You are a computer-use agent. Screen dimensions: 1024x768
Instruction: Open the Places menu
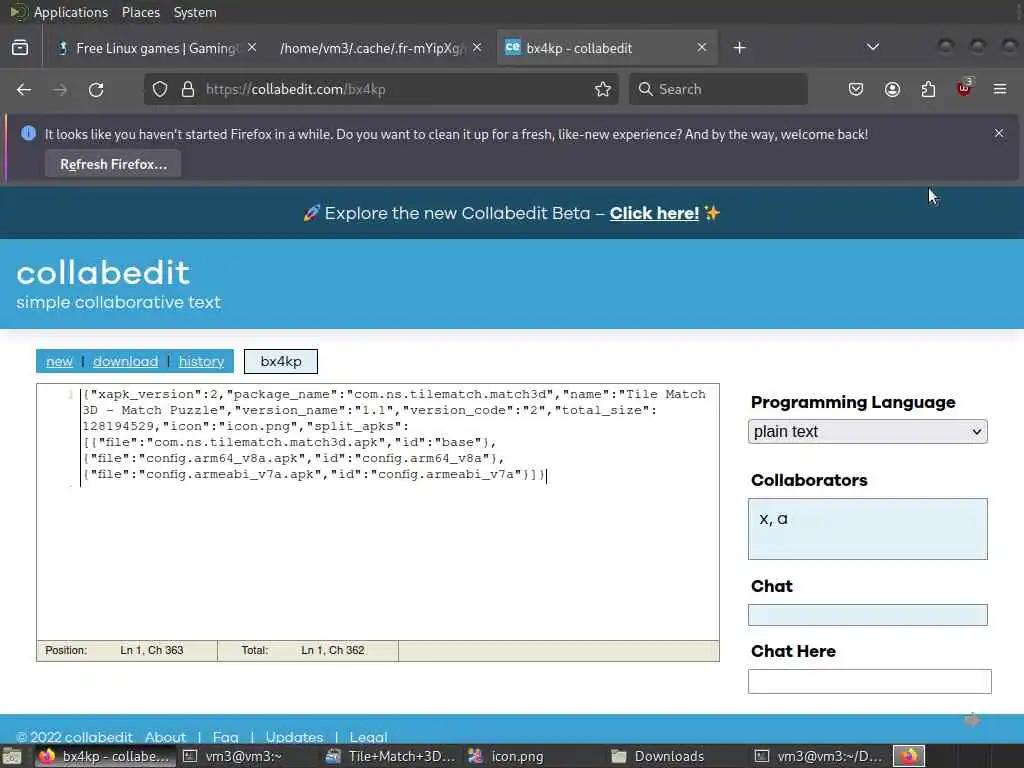pos(140,12)
